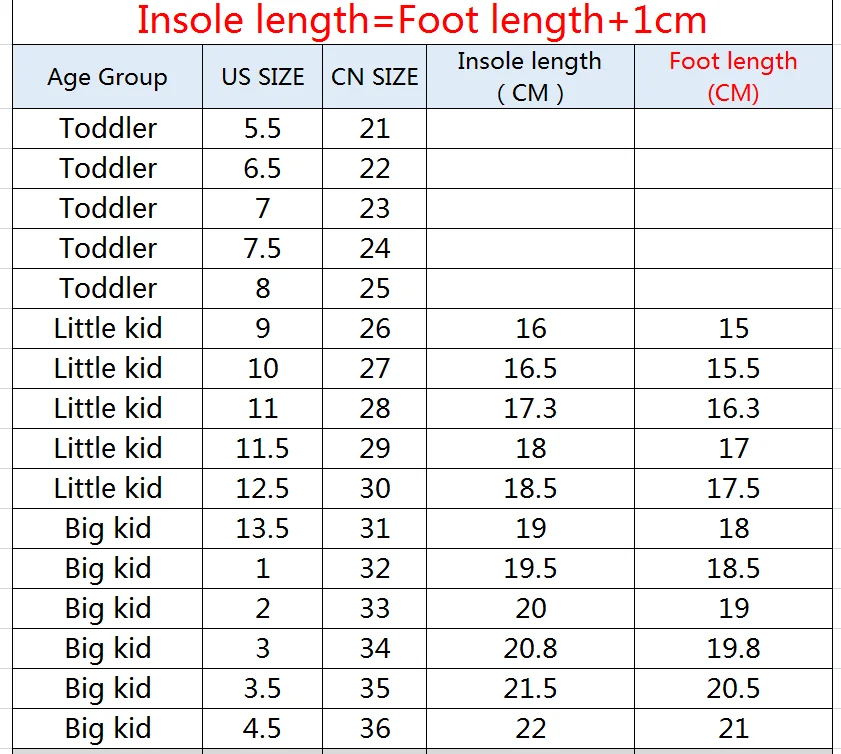Click the Big kid cell for CN 36

[x=107, y=728]
